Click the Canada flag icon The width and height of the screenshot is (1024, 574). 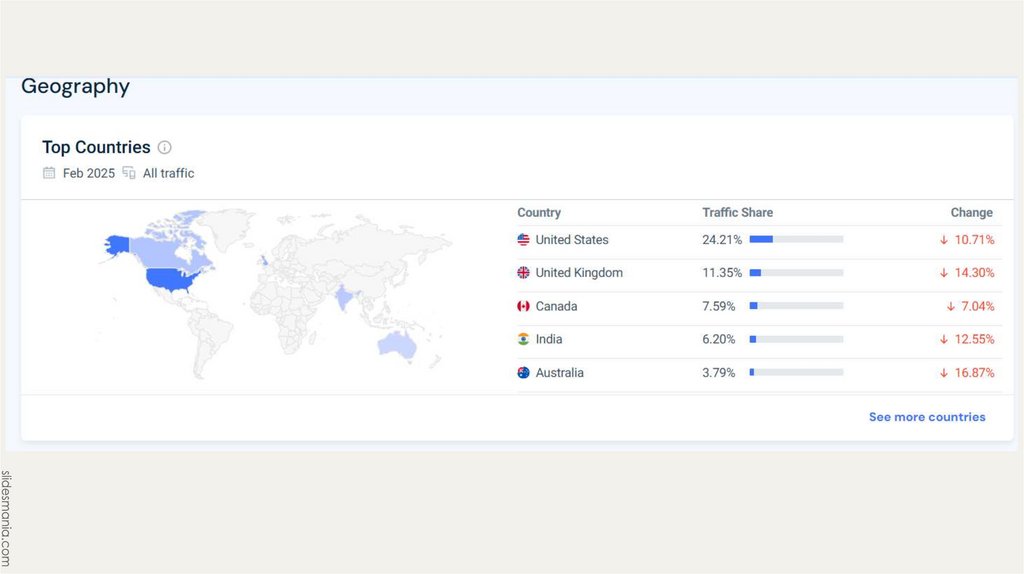(523, 306)
